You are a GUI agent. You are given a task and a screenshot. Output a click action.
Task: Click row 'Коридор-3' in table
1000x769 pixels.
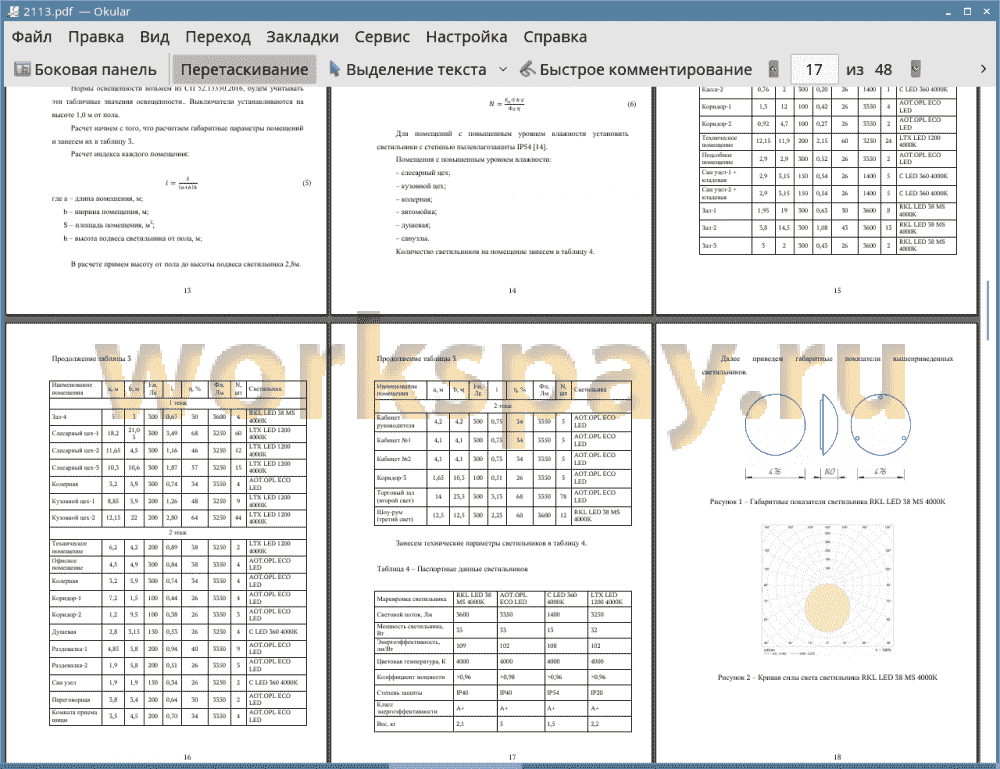503,478
